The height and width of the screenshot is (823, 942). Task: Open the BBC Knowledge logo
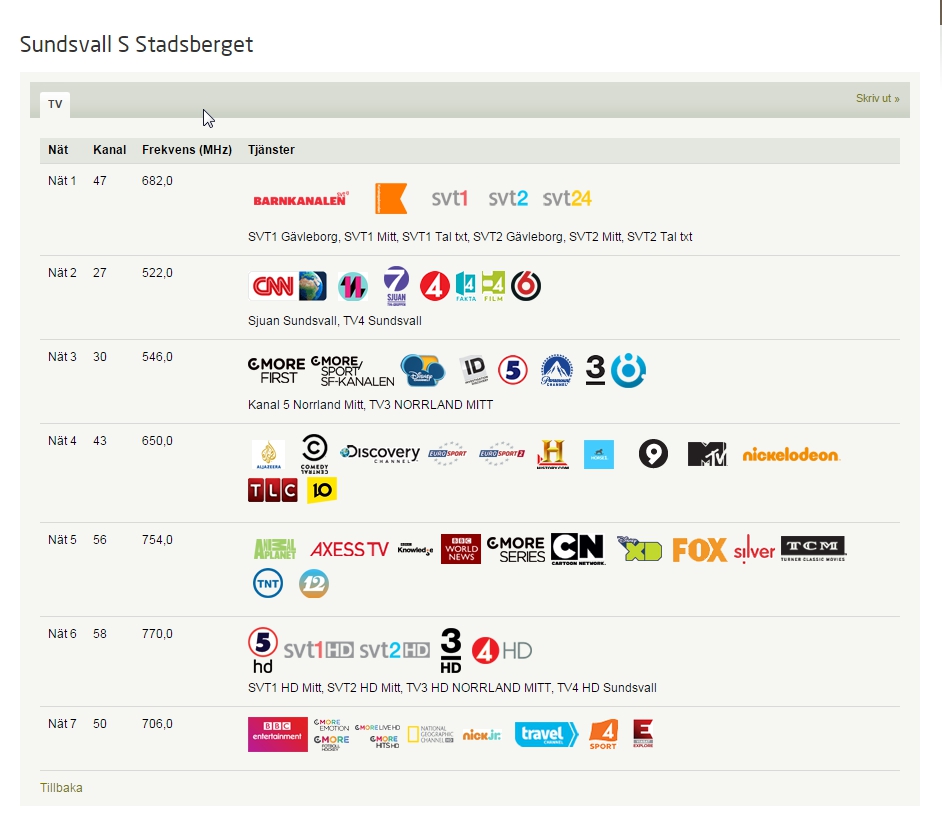(x=415, y=549)
